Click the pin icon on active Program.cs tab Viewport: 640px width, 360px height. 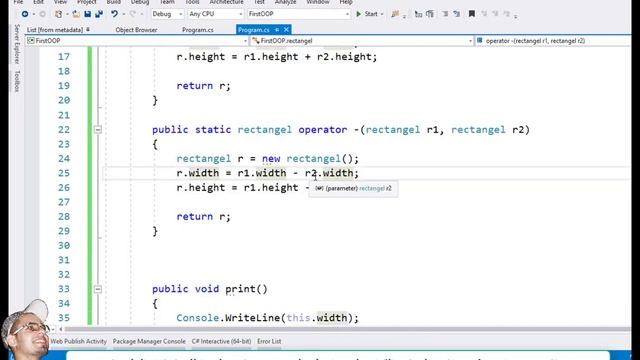[277, 30]
